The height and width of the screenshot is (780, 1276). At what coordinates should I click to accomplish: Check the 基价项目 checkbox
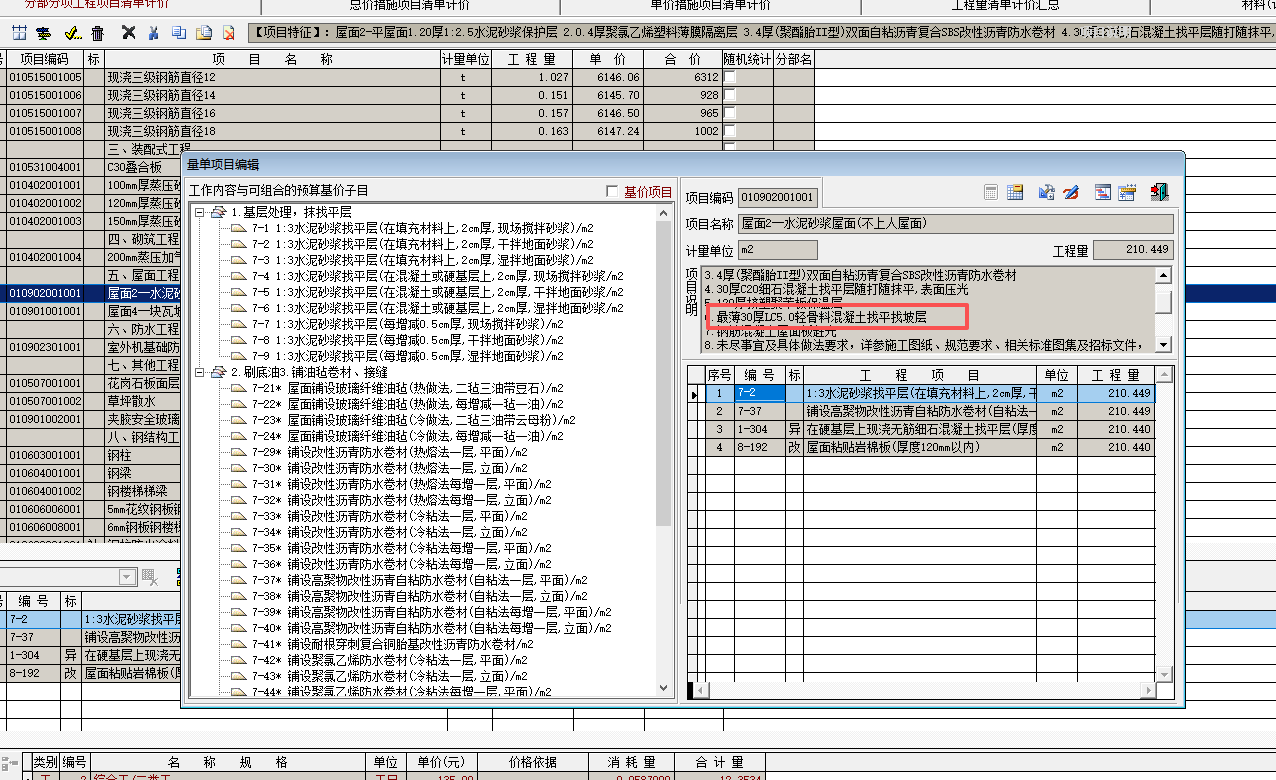click(x=612, y=191)
